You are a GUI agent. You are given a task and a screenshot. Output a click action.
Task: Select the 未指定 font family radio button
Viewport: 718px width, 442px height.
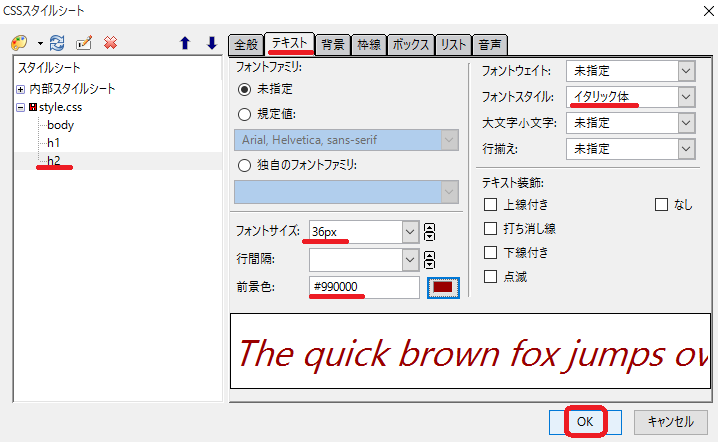pos(244,89)
